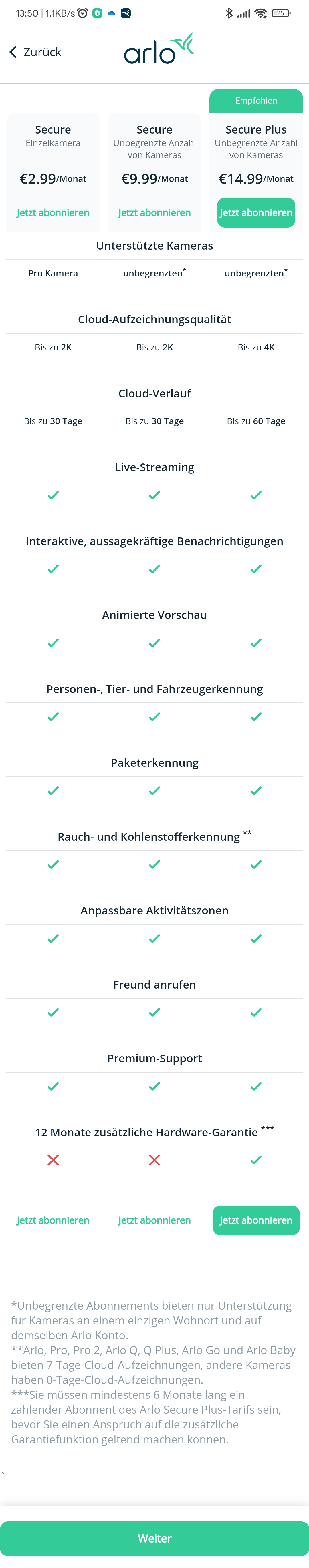309x1568 pixels.
Task: Click bottom Jetzt abonnieren for single camera
Action: [53, 1220]
